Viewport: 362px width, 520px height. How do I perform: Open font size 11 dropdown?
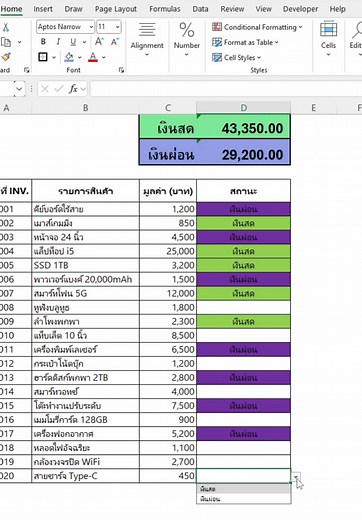coord(117,27)
